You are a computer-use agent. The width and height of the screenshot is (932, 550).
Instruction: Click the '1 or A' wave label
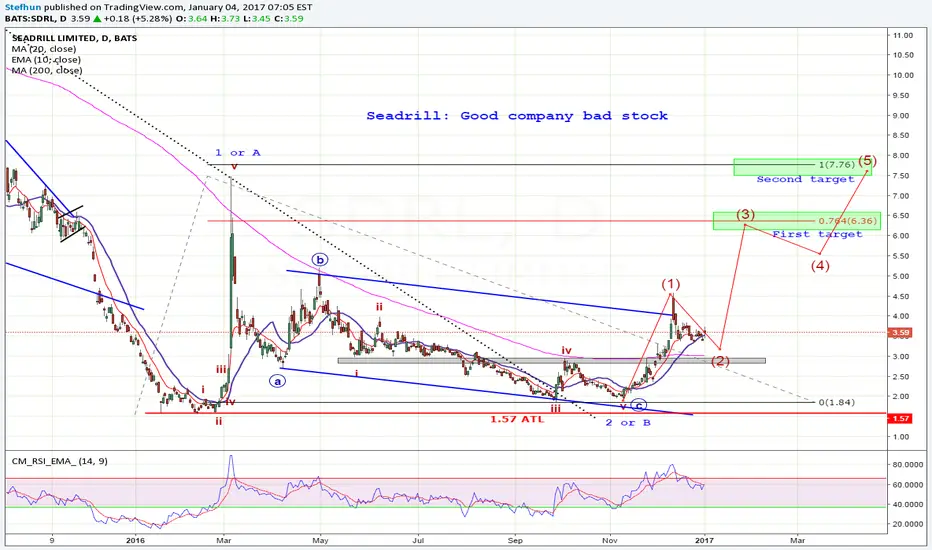click(238, 153)
